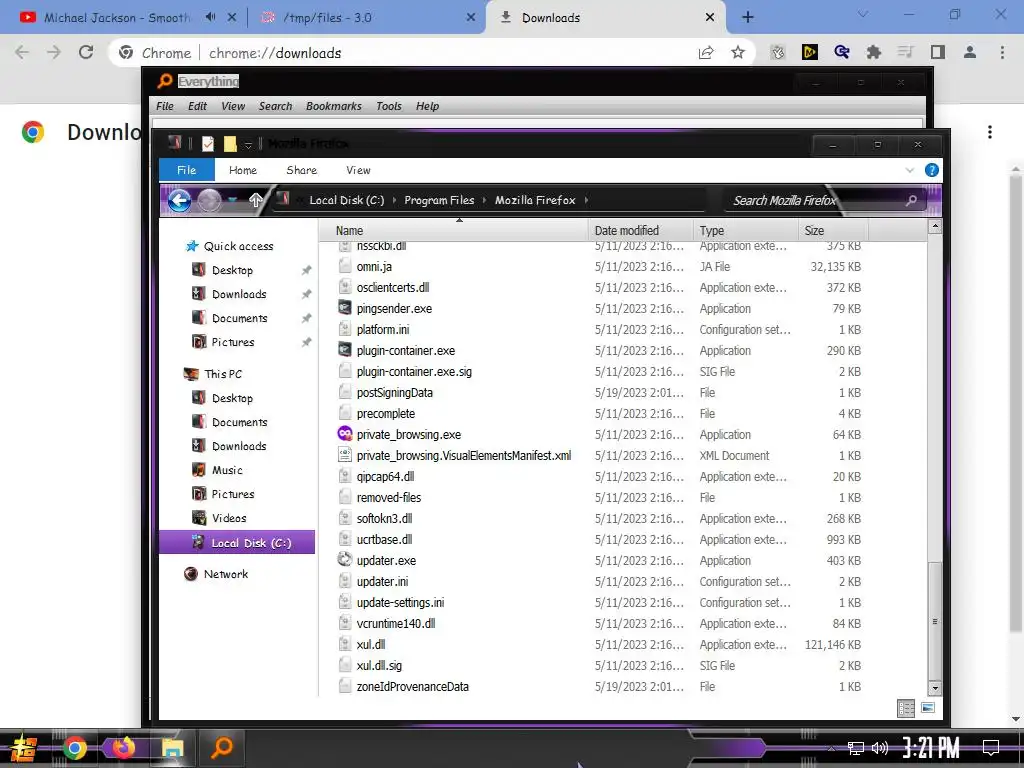The height and width of the screenshot is (768, 1024).
Task: Open the Chrome profile avatar icon
Action: point(970,52)
